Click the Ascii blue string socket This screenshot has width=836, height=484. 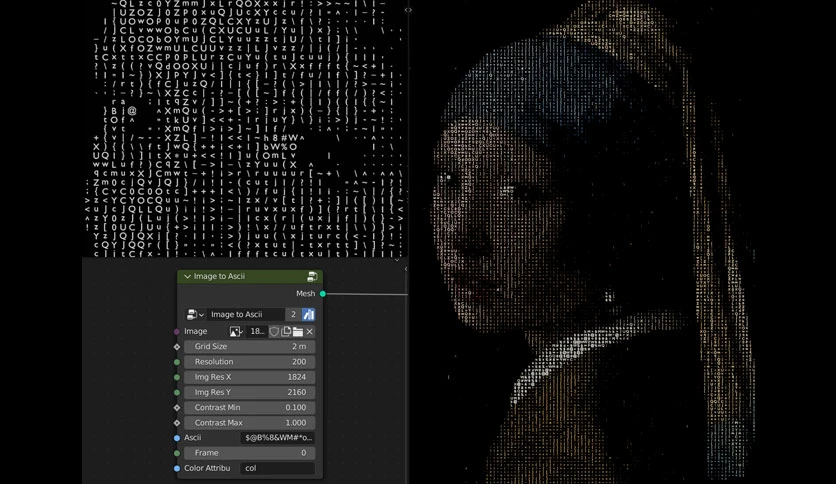[x=177, y=438]
